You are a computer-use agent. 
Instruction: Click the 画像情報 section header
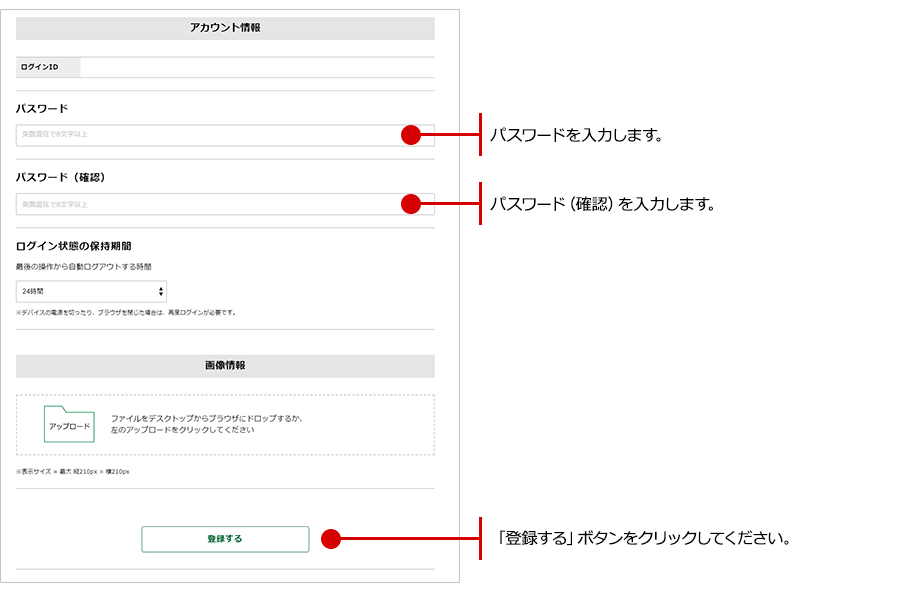(x=225, y=365)
